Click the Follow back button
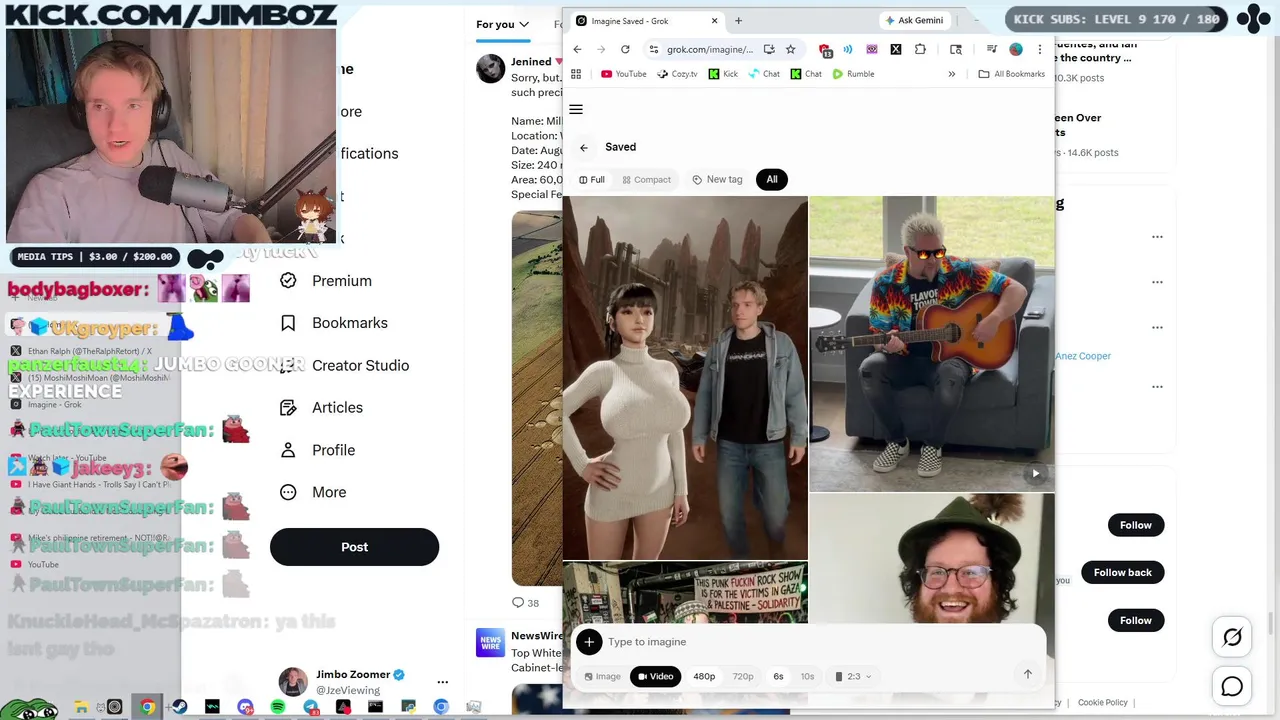Screen dimensions: 1280x720 [x=1122, y=572]
